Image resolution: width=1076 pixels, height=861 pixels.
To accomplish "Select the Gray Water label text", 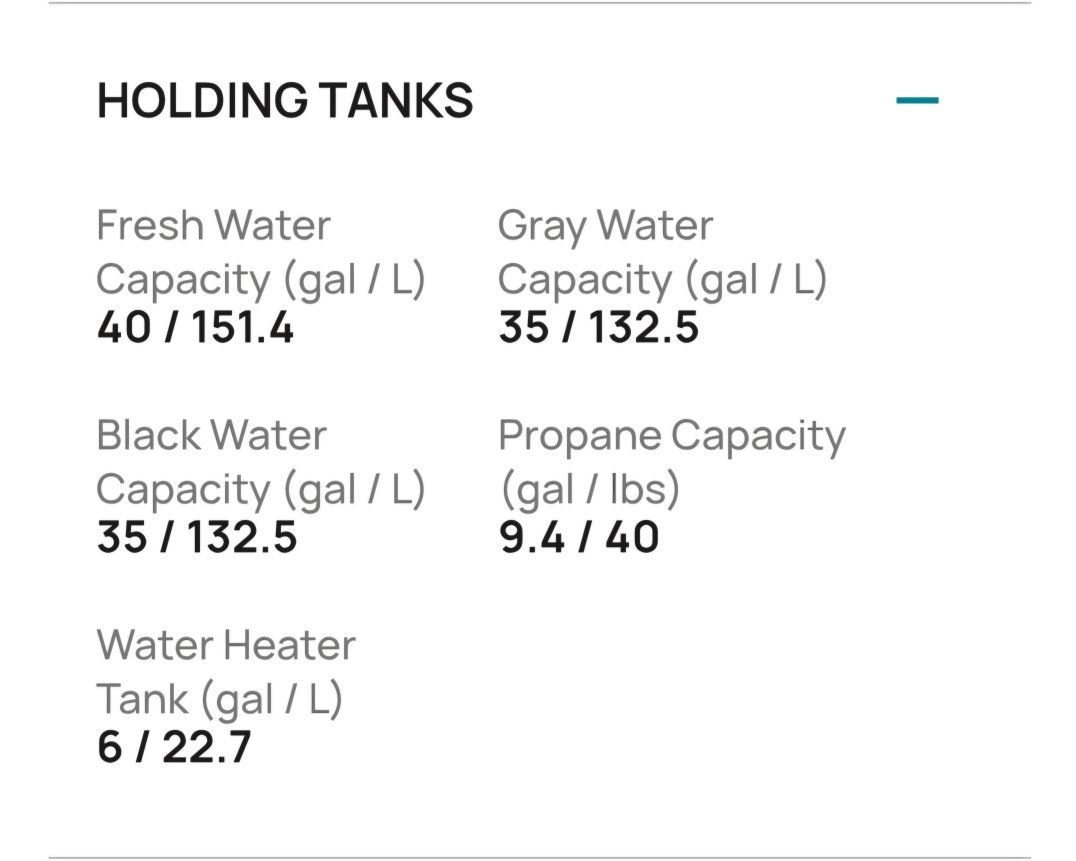I will pos(605,226).
